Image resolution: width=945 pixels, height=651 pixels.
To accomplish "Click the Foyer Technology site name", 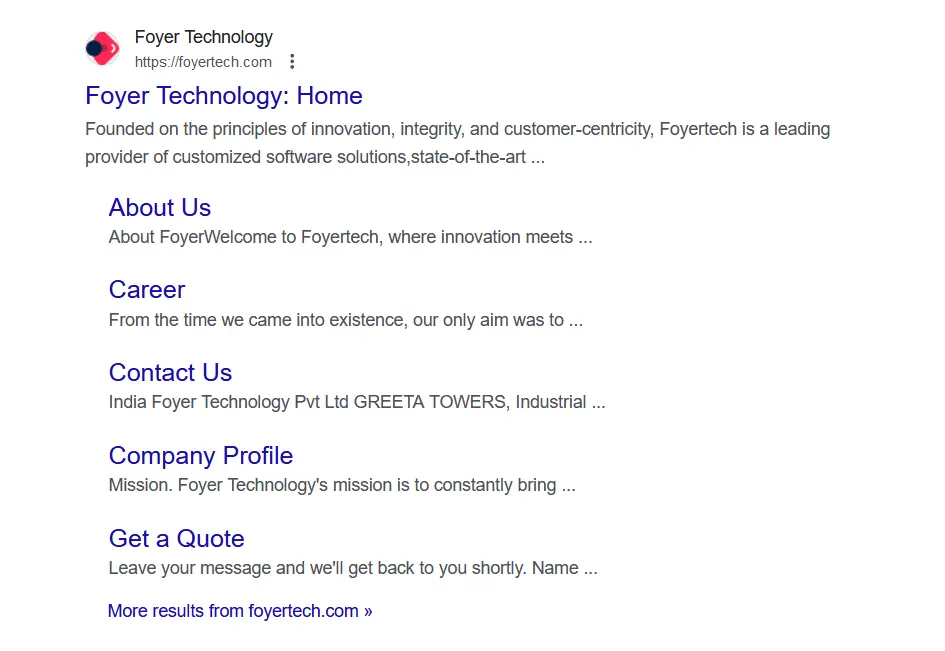I will click(203, 37).
